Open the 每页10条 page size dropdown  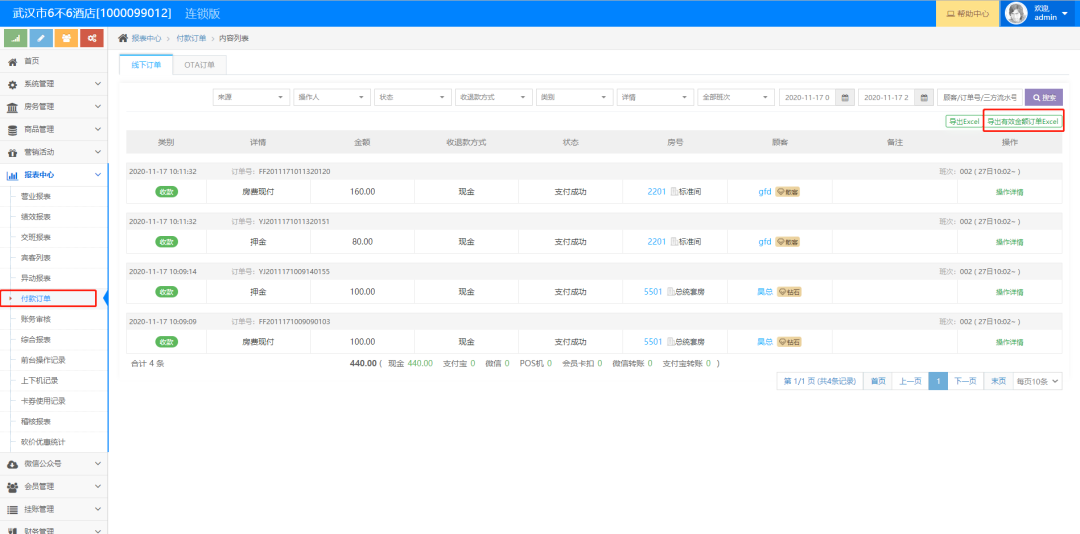click(x=1038, y=381)
